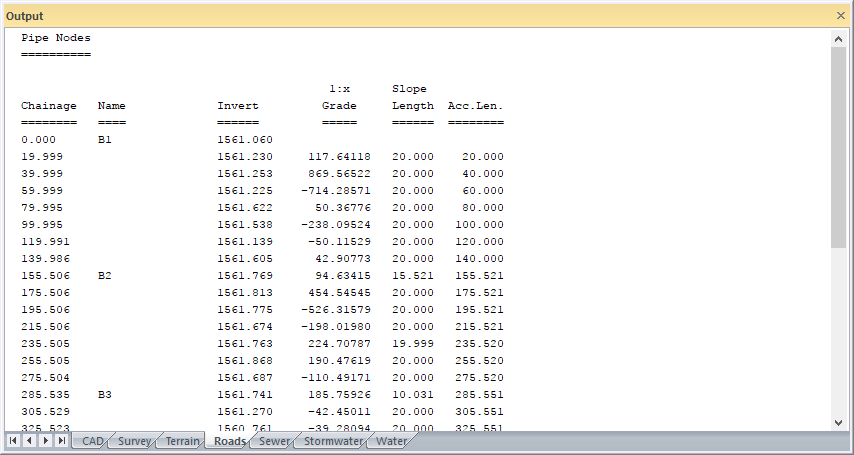Click the Pipe Nodes heading text

pyautogui.click(x=56, y=38)
